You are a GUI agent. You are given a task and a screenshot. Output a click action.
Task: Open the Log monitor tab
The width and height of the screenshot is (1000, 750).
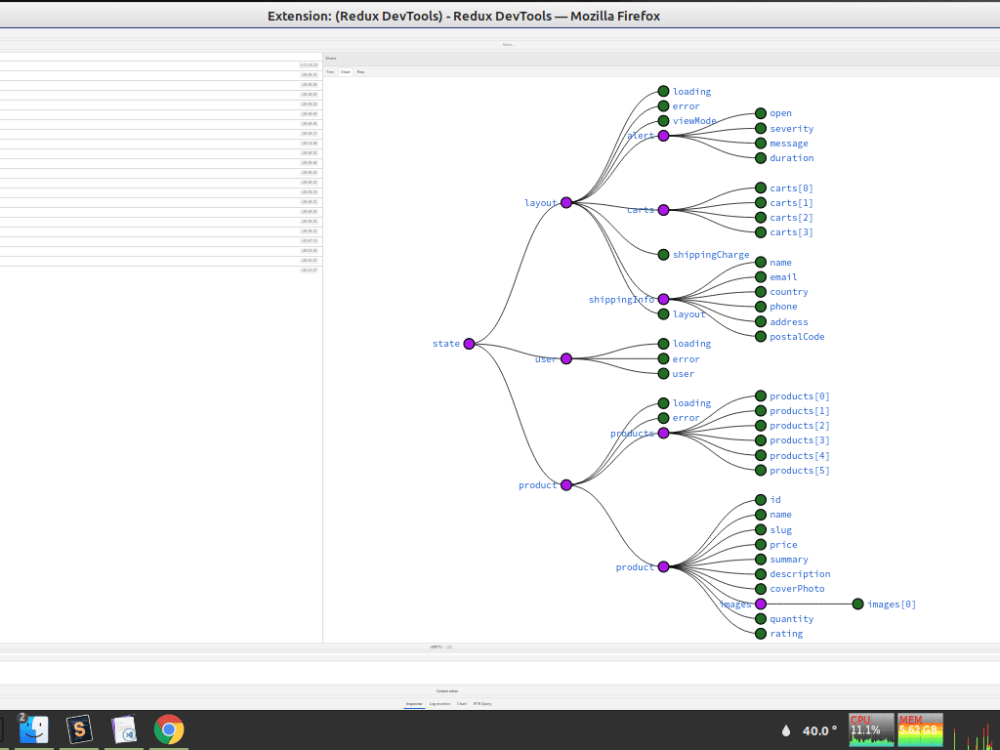440,704
